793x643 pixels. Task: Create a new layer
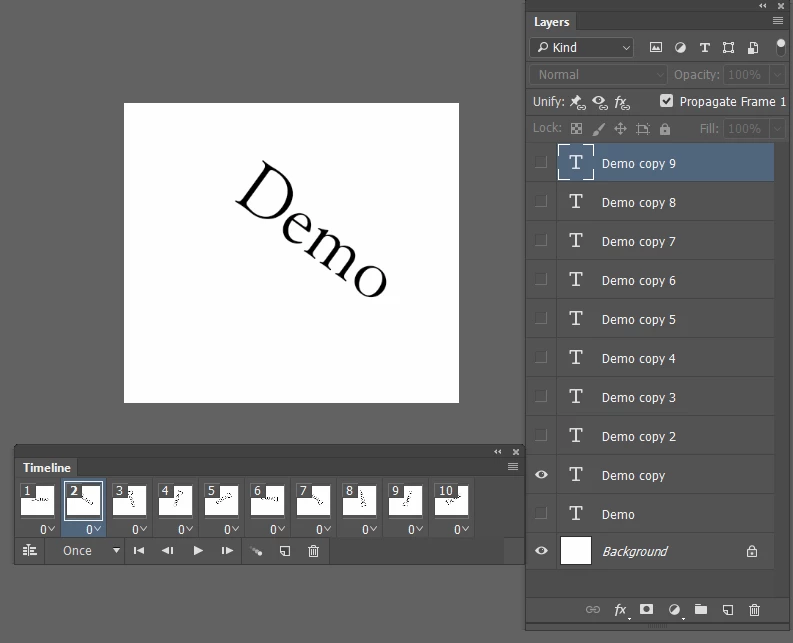click(728, 610)
